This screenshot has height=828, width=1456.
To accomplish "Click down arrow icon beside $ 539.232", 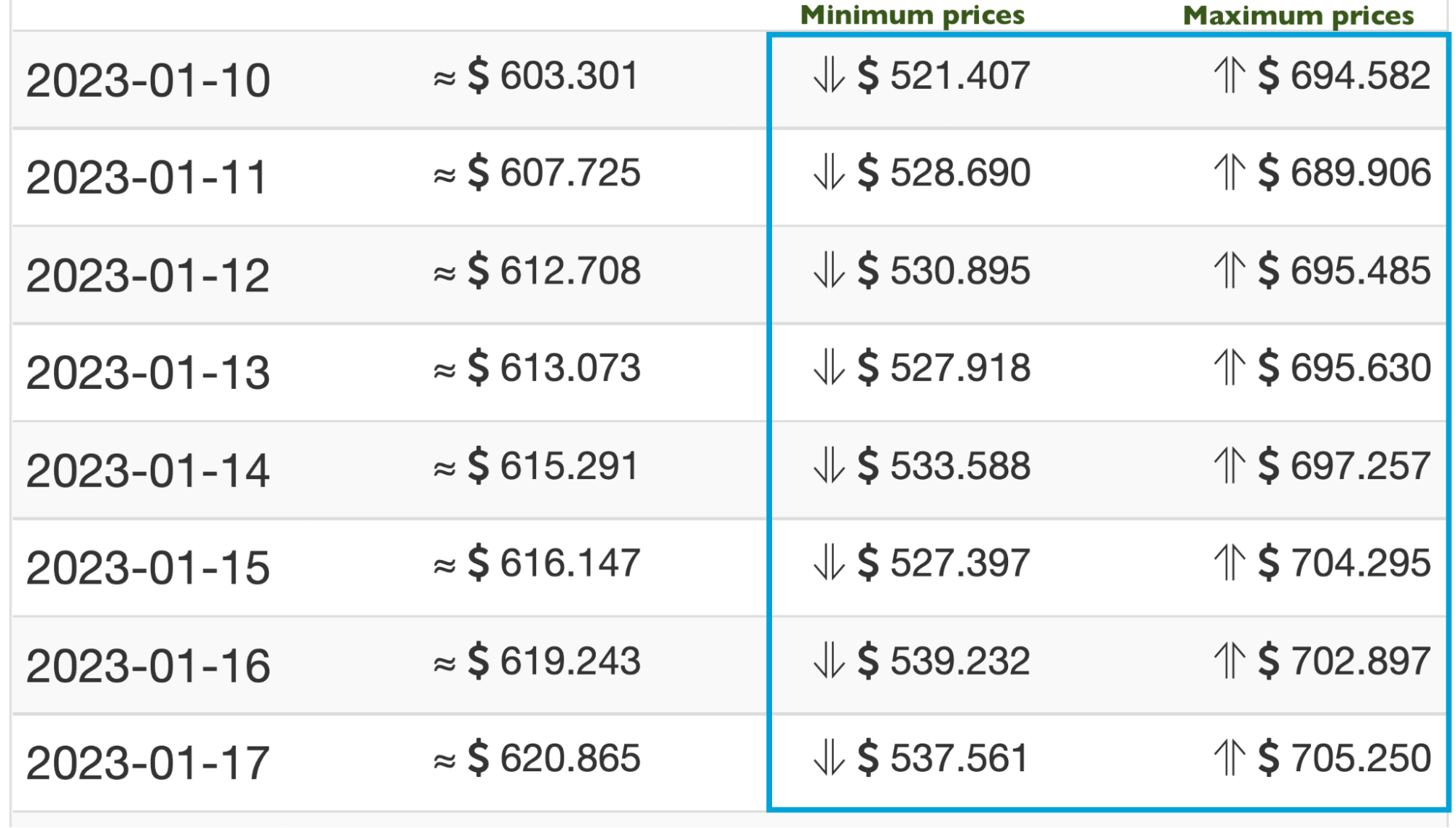I will tap(829, 661).
